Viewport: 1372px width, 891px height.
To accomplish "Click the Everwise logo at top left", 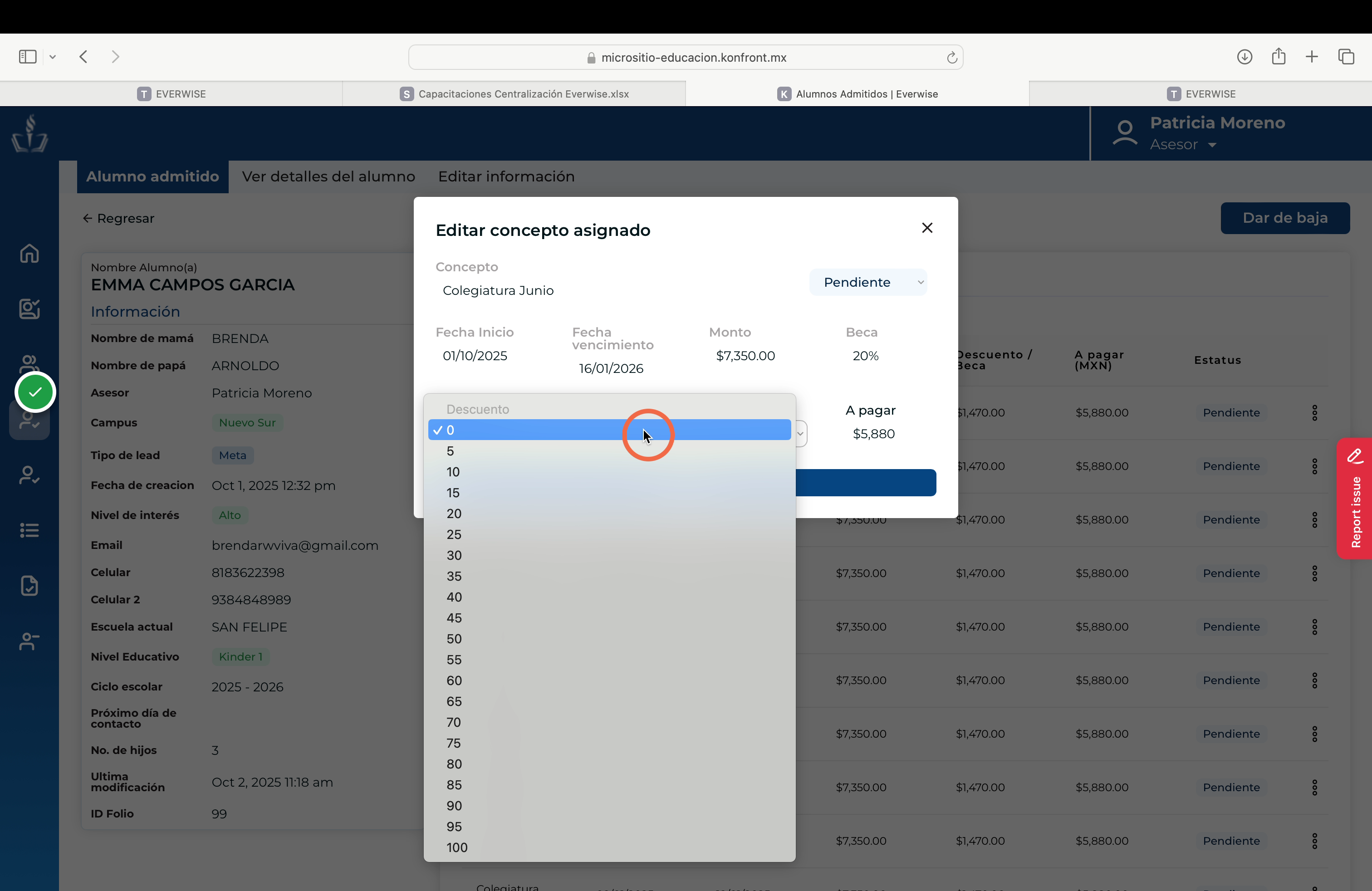I will 29,133.
